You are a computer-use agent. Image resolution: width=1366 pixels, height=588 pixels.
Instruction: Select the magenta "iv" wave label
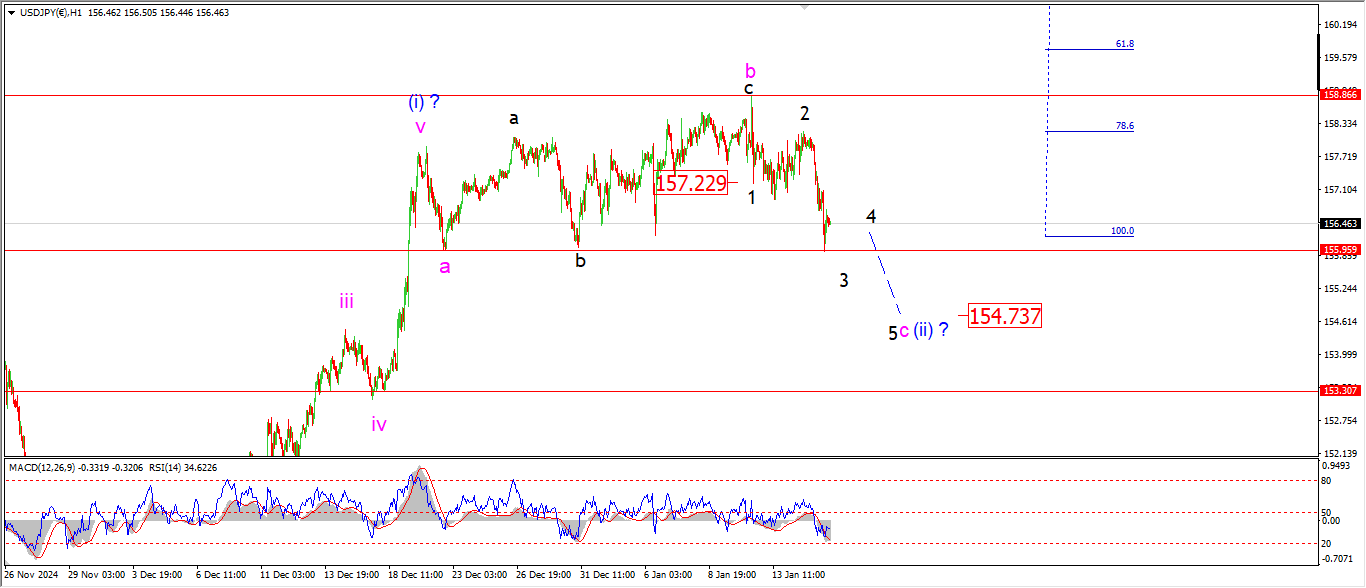[x=379, y=424]
